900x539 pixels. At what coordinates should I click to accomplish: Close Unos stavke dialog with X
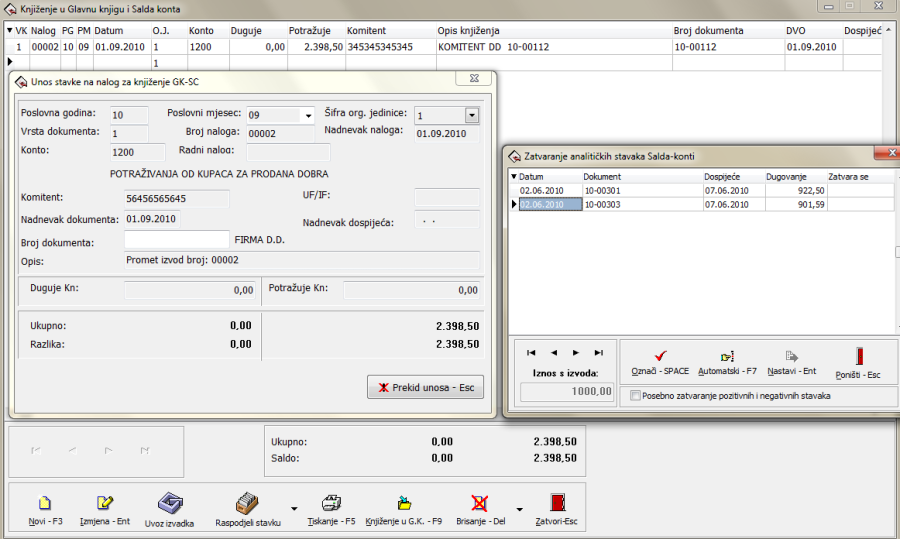click(x=474, y=78)
